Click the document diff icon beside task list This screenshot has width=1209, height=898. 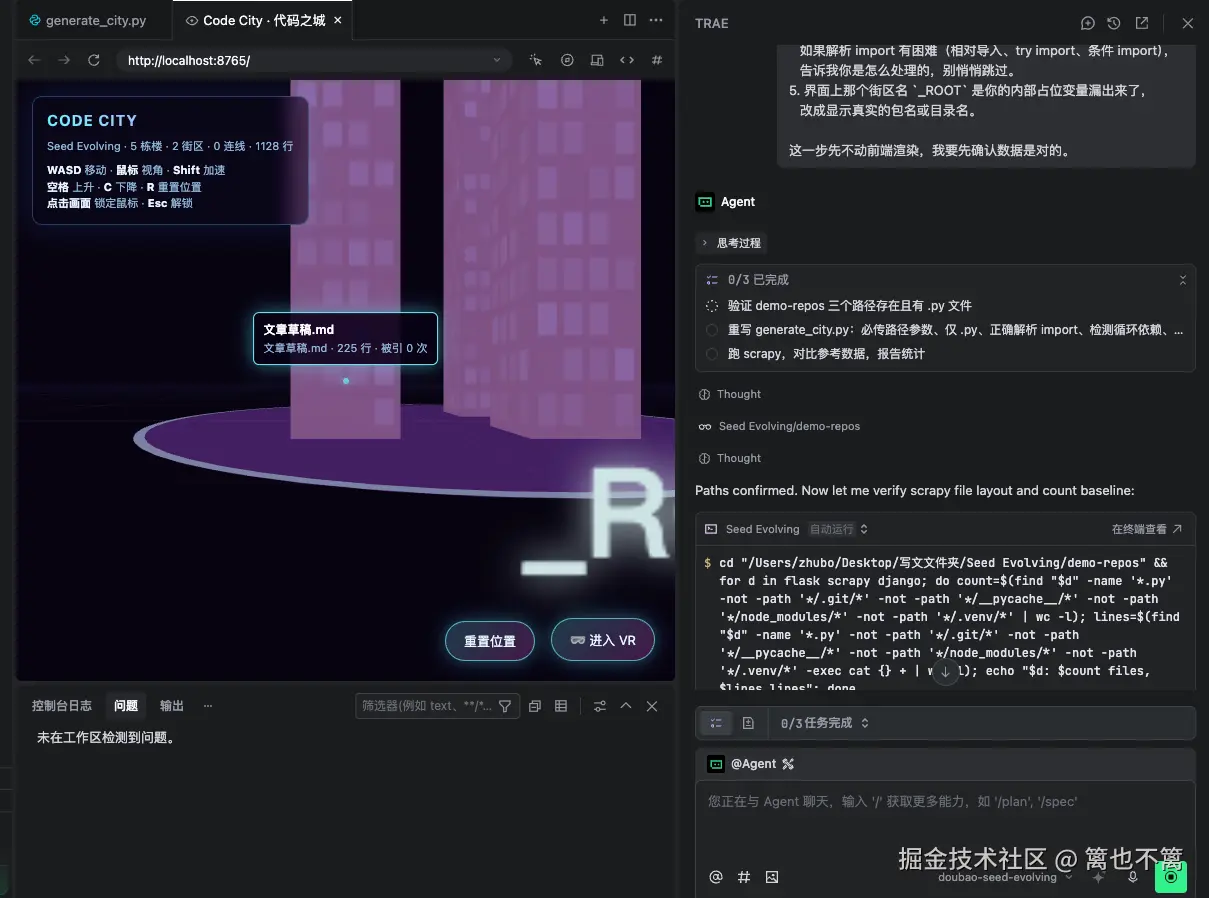[748, 723]
